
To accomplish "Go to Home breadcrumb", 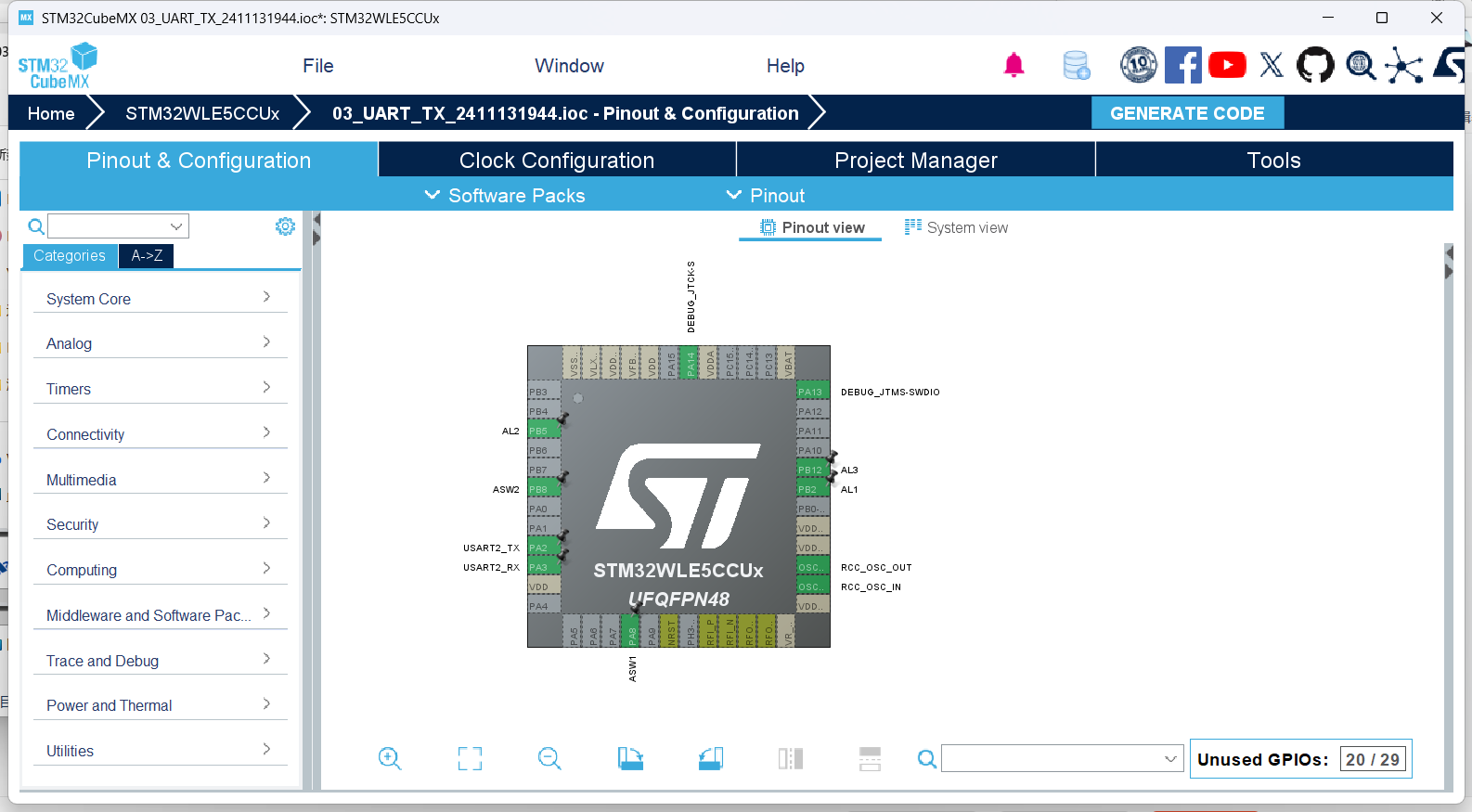I will point(51,113).
